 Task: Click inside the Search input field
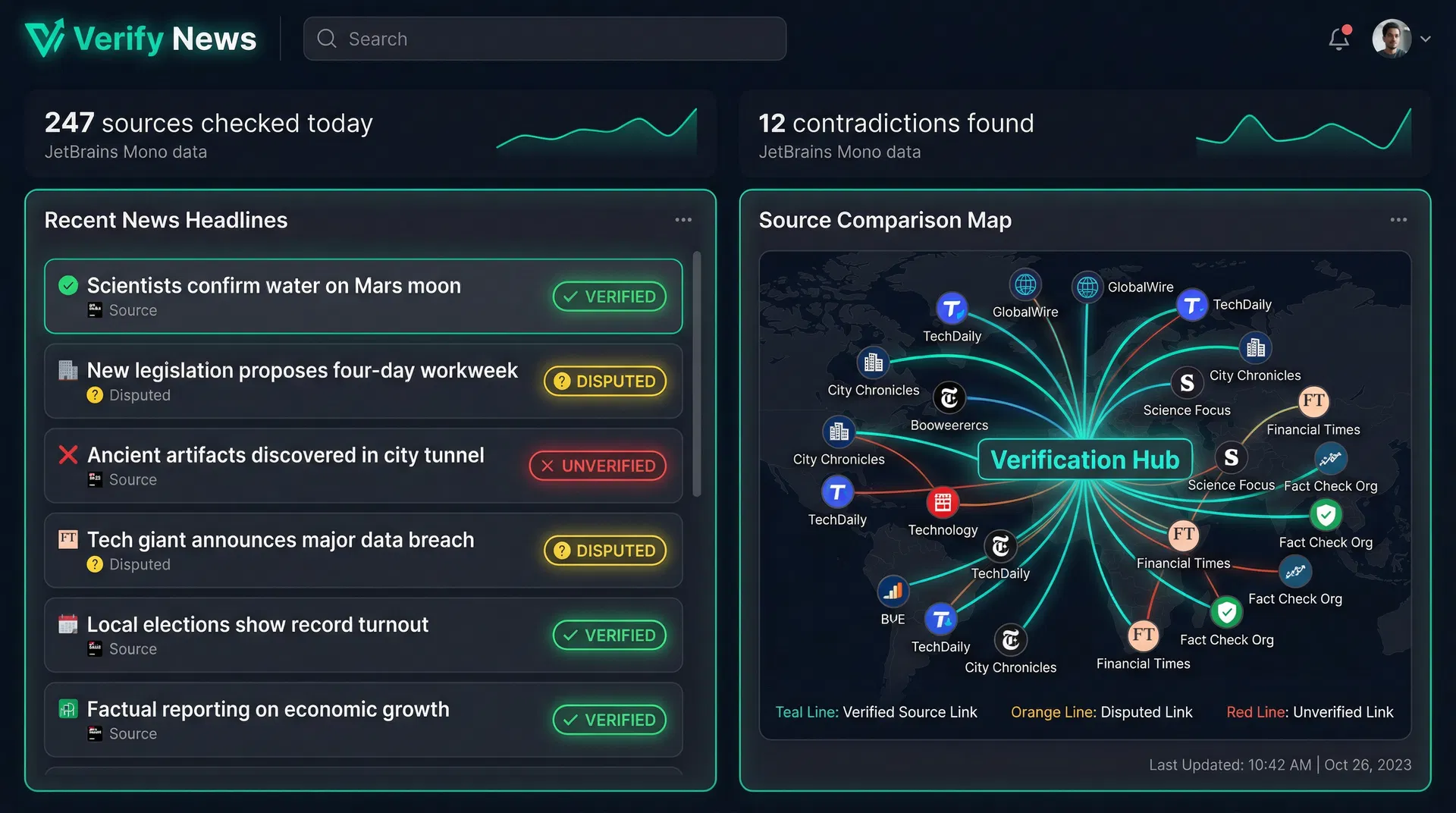pos(544,39)
